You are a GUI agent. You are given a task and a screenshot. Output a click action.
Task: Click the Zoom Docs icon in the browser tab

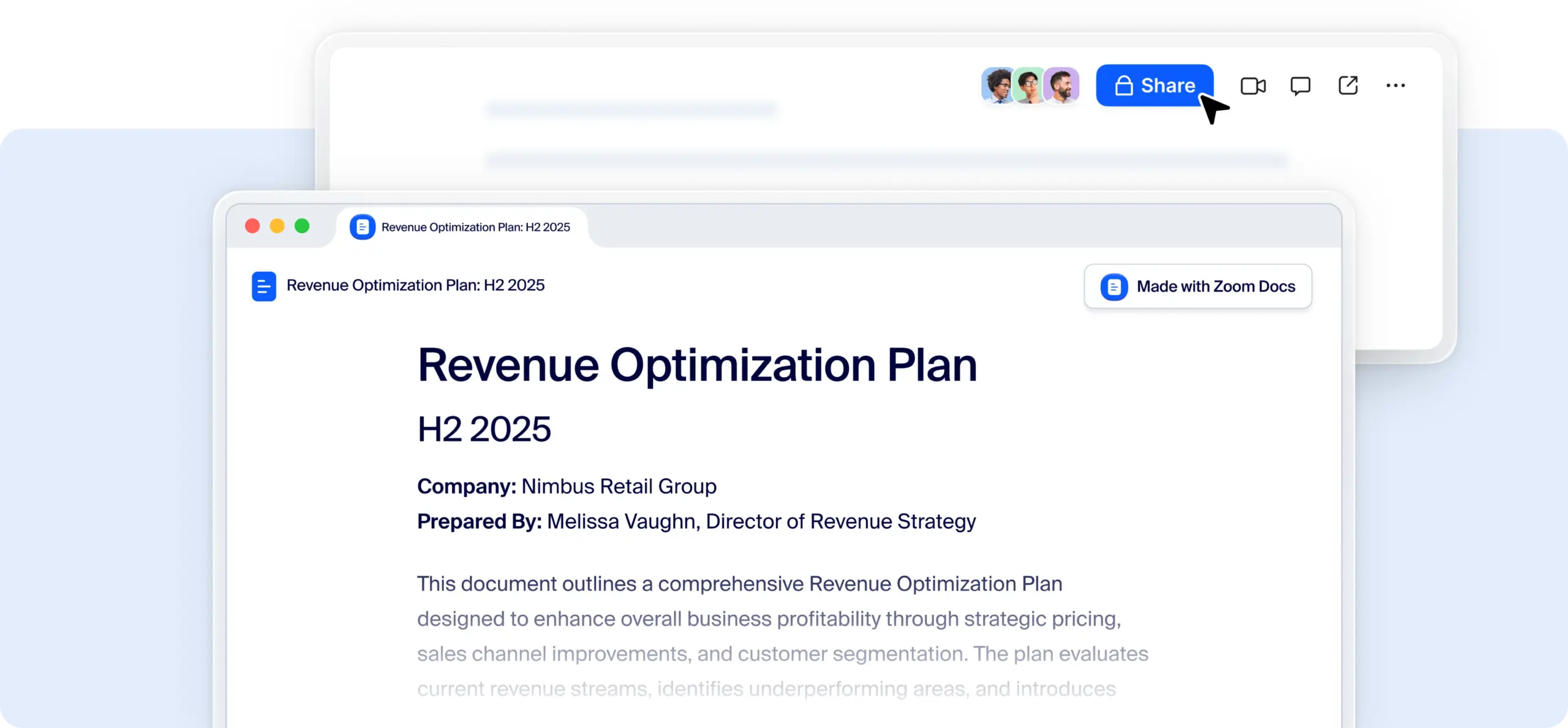tap(363, 227)
